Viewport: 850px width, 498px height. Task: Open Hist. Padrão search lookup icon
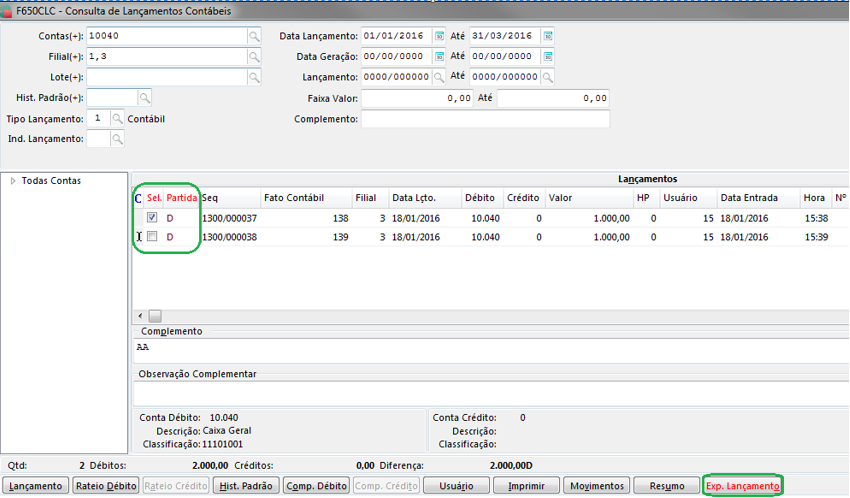(x=144, y=98)
